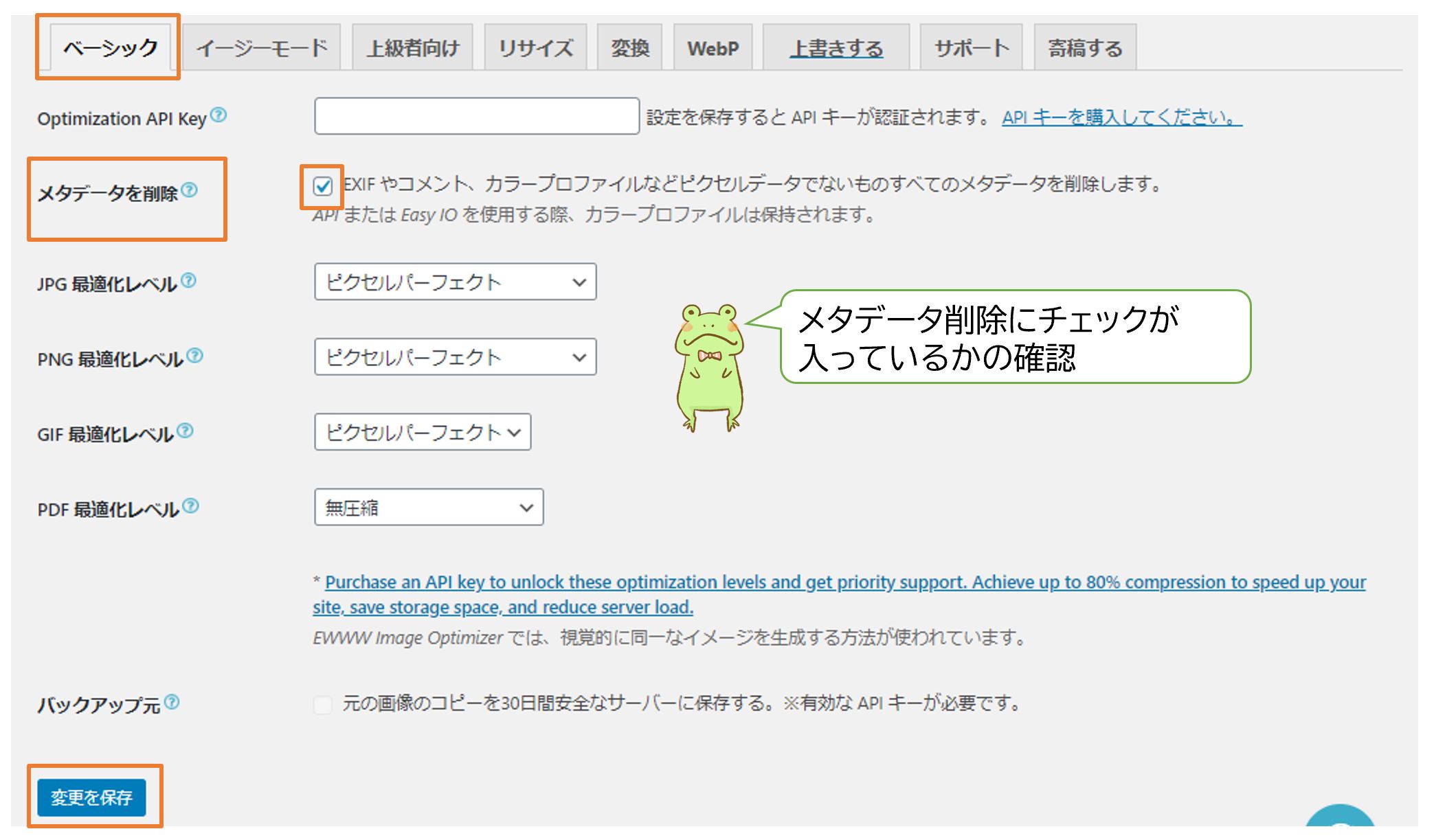1434x840 pixels.
Task: Open the PDF 最適化レベル dropdown showing 無圧縮
Action: (429, 508)
